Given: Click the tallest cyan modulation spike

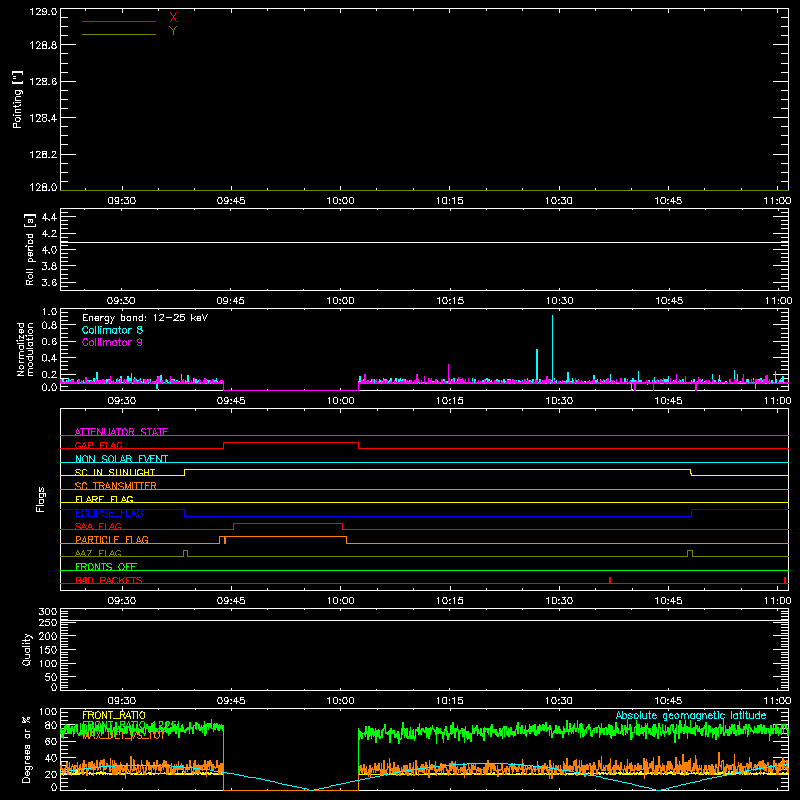Looking at the screenshot, I should pyautogui.click(x=552, y=348).
